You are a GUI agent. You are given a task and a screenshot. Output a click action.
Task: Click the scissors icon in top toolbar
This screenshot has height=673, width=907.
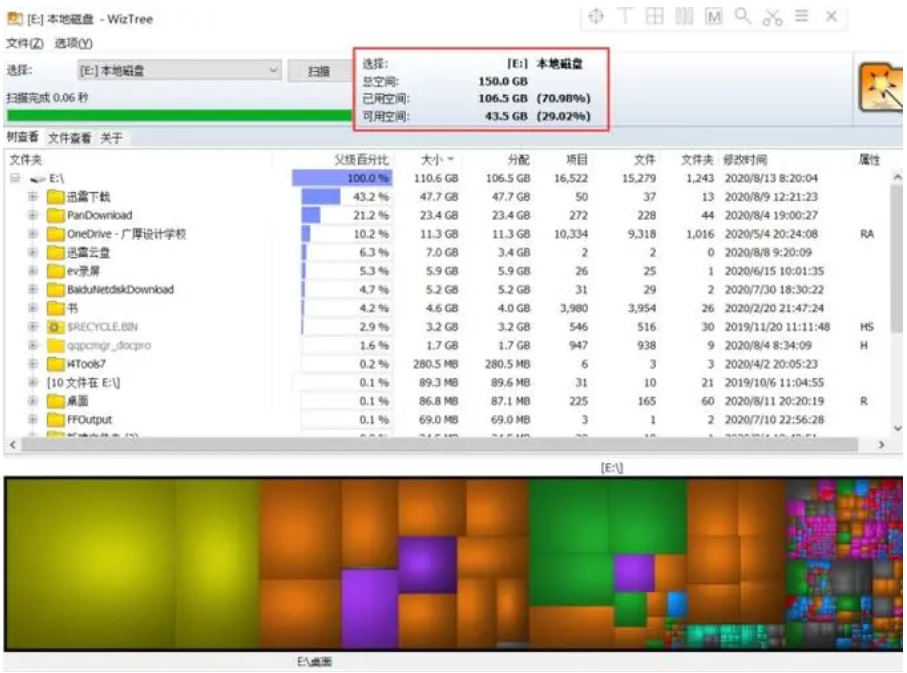[772, 17]
